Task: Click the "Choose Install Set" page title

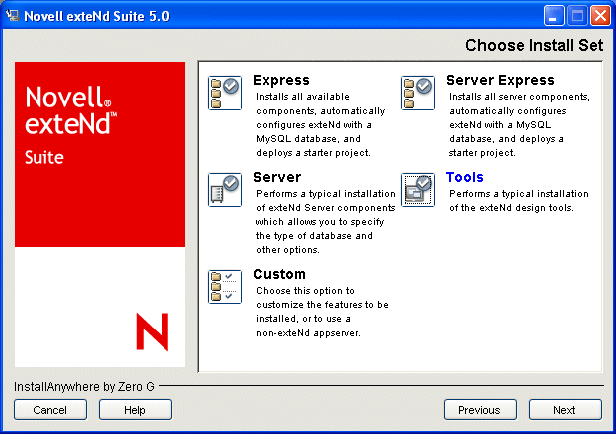Action: pyautogui.click(x=534, y=45)
